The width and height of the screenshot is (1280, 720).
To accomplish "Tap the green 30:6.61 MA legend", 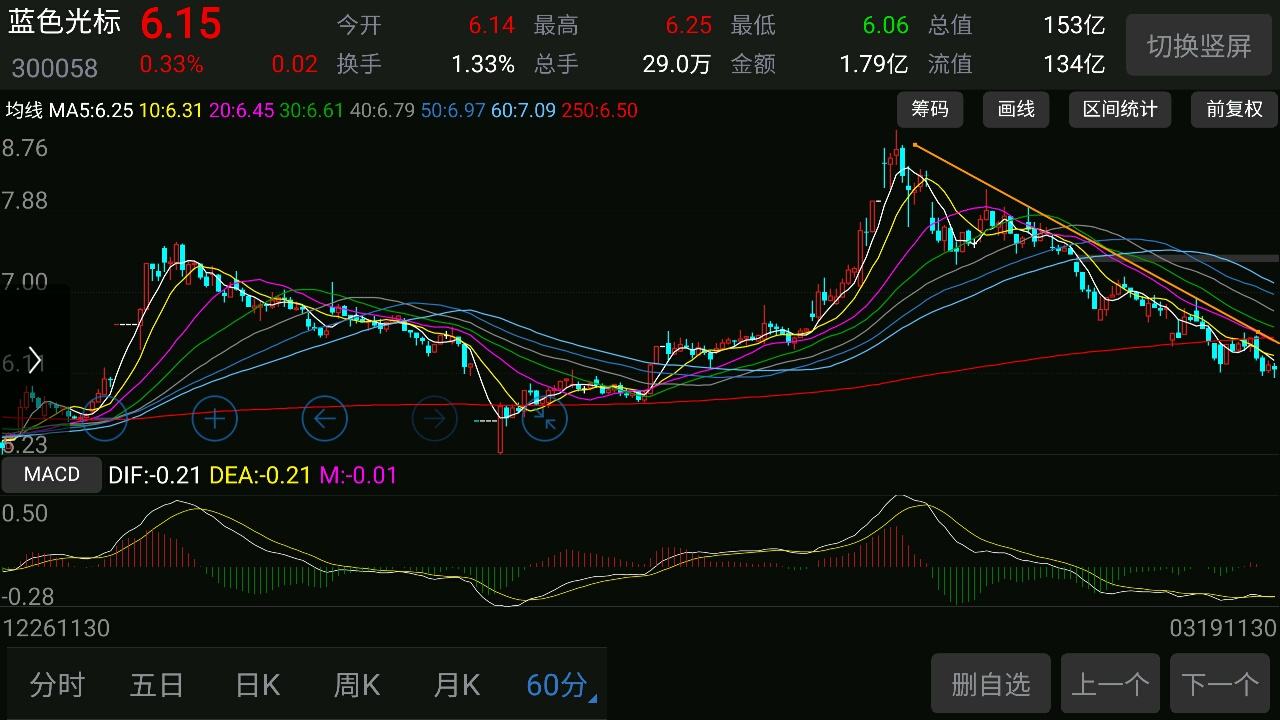I will [312, 110].
